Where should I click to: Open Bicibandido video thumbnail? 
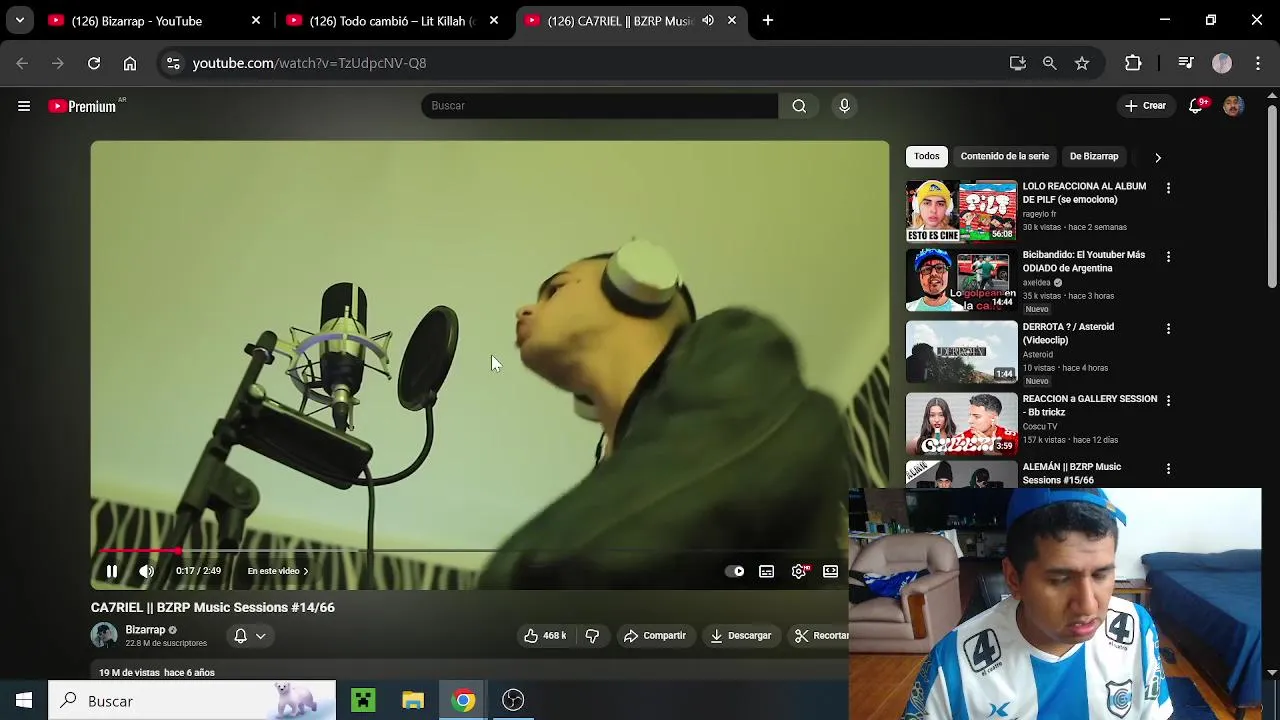[x=961, y=281]
